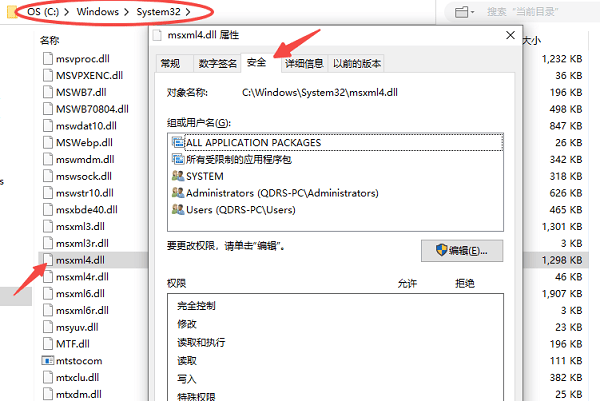Click the mswmdm.dll file icon

(x=48, y=160)
